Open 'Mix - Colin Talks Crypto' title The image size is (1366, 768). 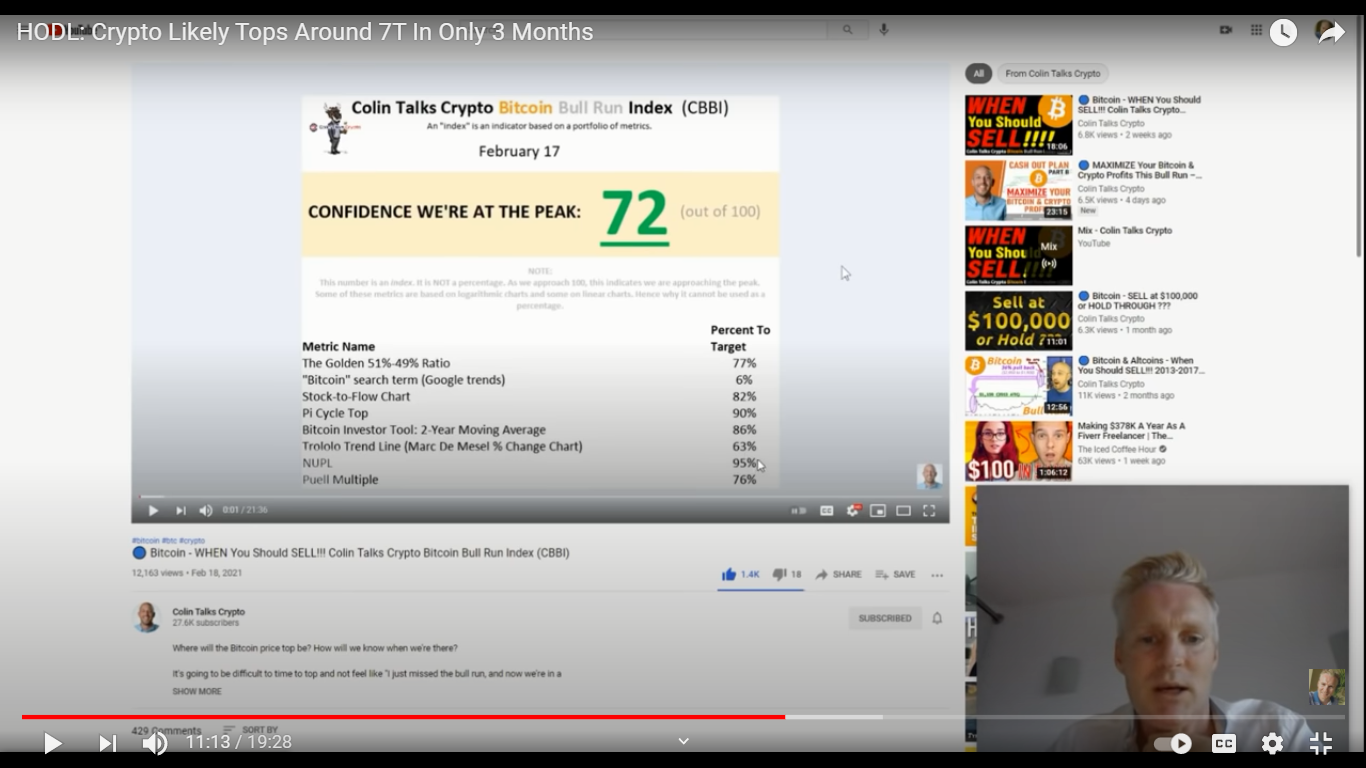[x=1125, y=231]
